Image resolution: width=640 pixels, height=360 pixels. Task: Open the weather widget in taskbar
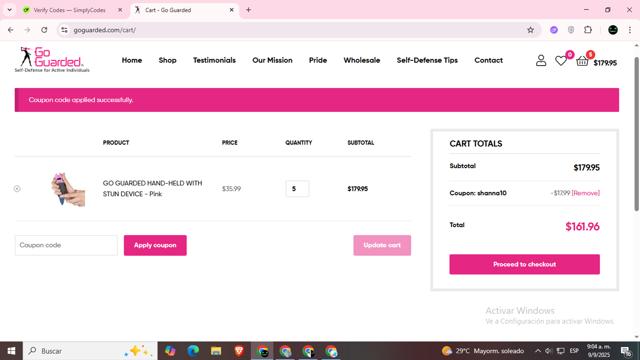pyautogui.click(x=482, y=351)
